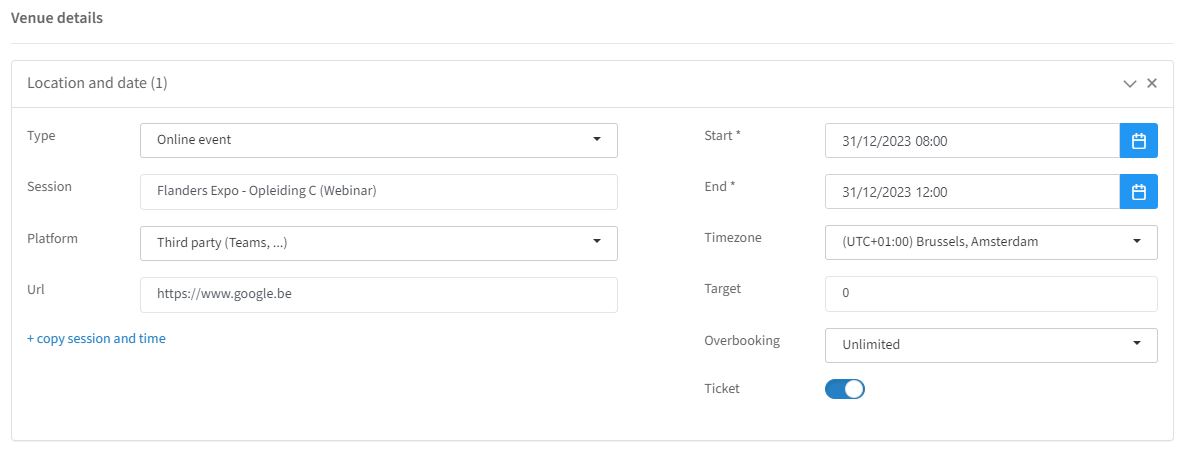Viewport: 1185px width, 450px height.
Task: Collapse the Location and date panel
Action: point(1130,83)
